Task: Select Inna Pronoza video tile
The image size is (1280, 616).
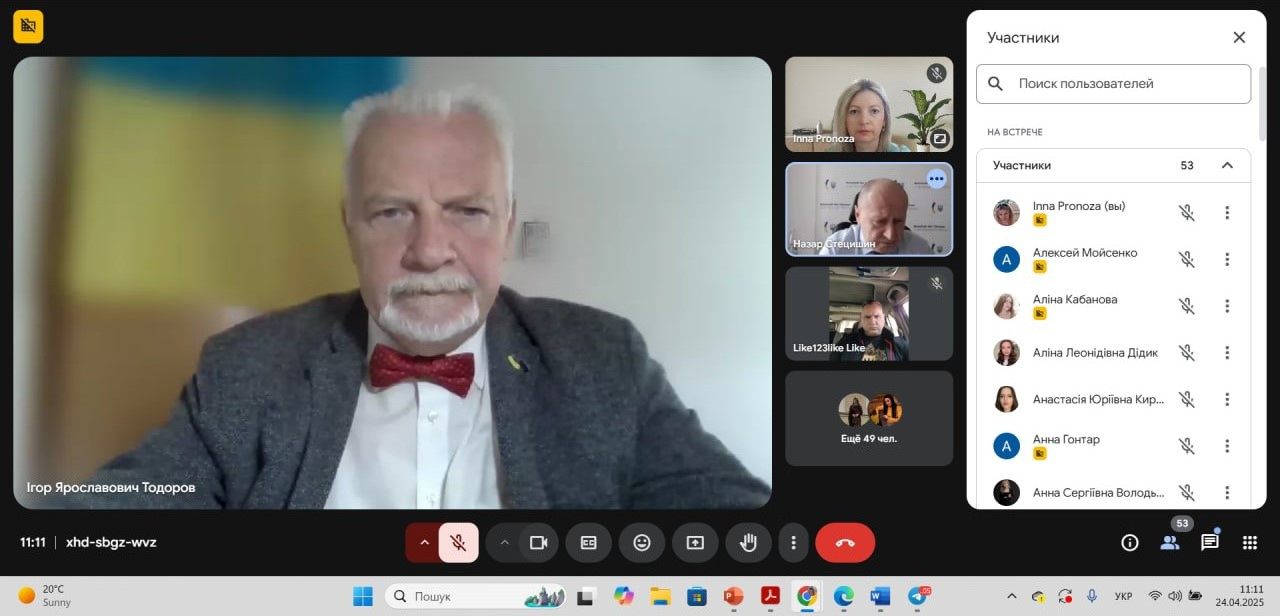Action: click(x=869, y=104)
